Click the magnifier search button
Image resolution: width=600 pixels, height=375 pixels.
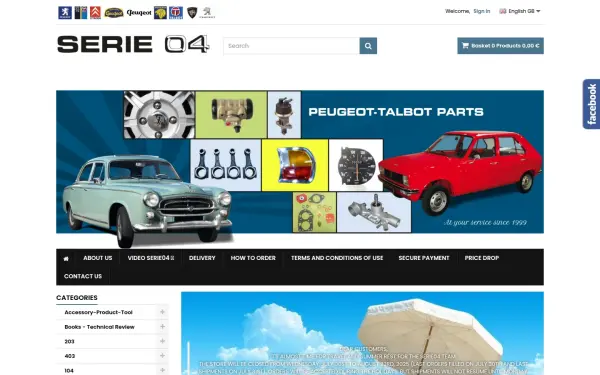[x=368, y=46]
